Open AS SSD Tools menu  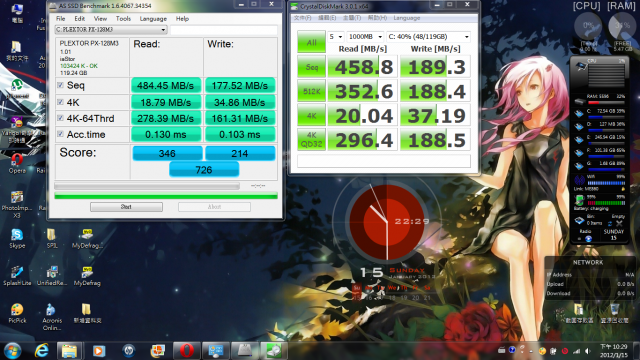pos(123,18)
